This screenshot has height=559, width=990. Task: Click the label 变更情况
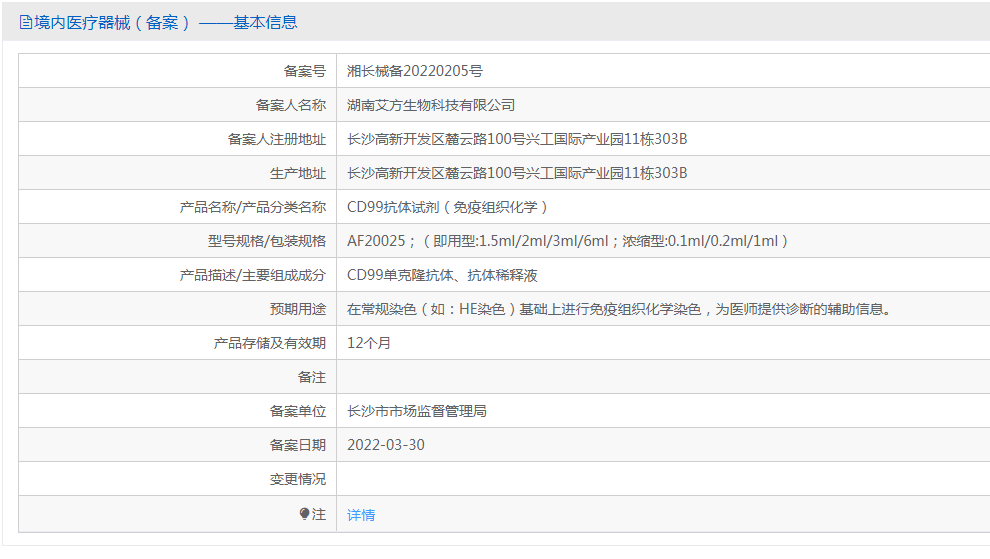[x=298, y=479]
